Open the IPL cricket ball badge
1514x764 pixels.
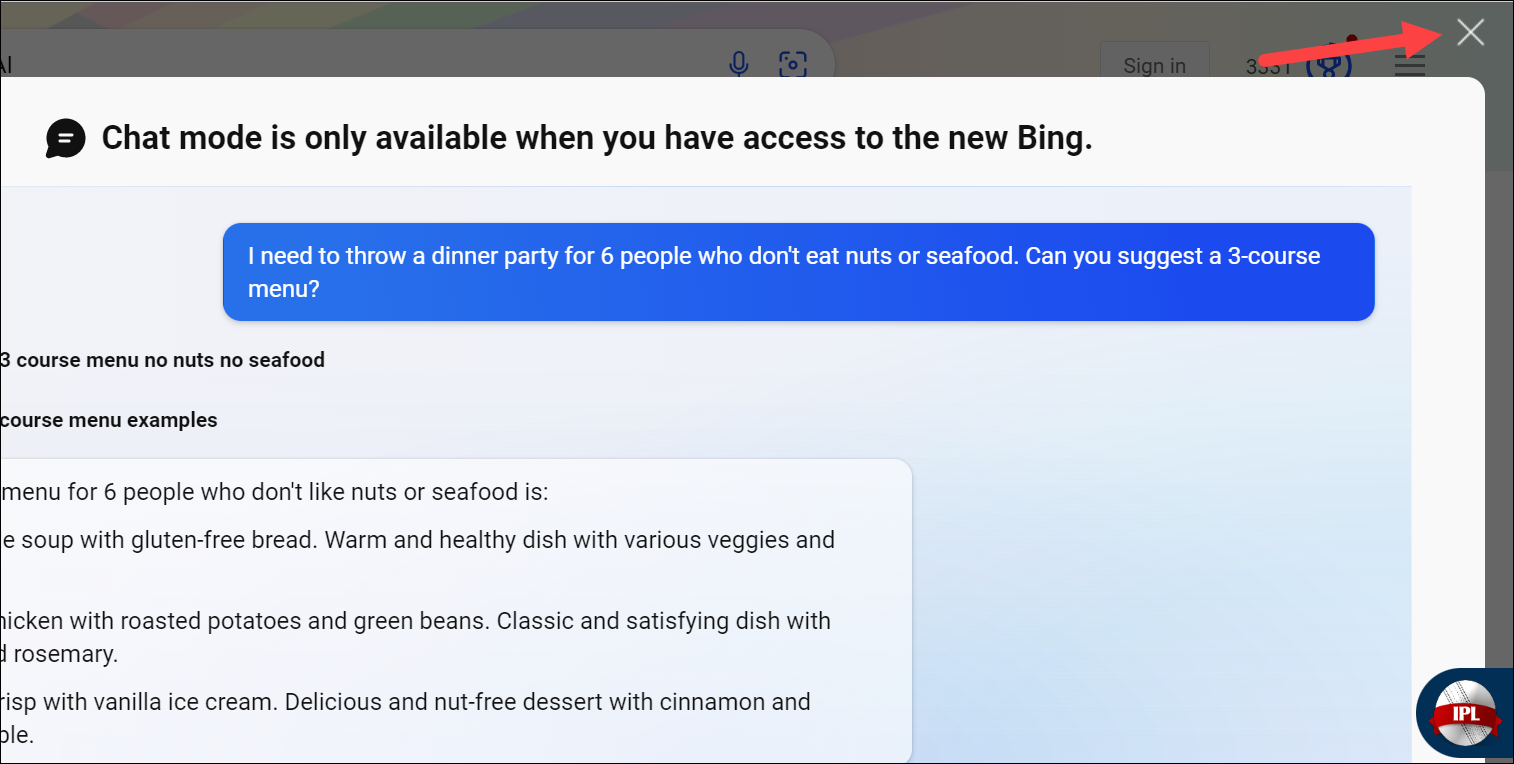pos(1464,712)
